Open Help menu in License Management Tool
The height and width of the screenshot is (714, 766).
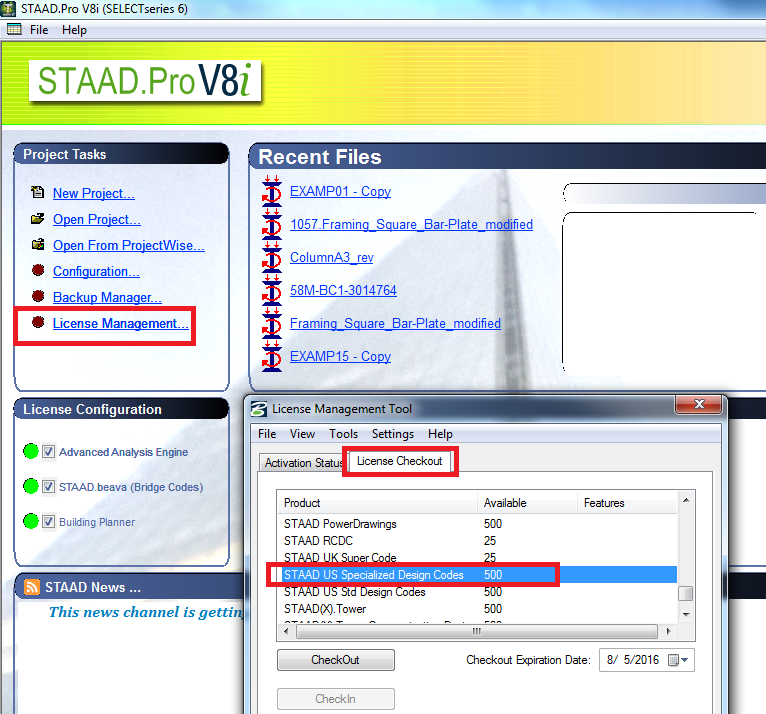pos(441,434)
